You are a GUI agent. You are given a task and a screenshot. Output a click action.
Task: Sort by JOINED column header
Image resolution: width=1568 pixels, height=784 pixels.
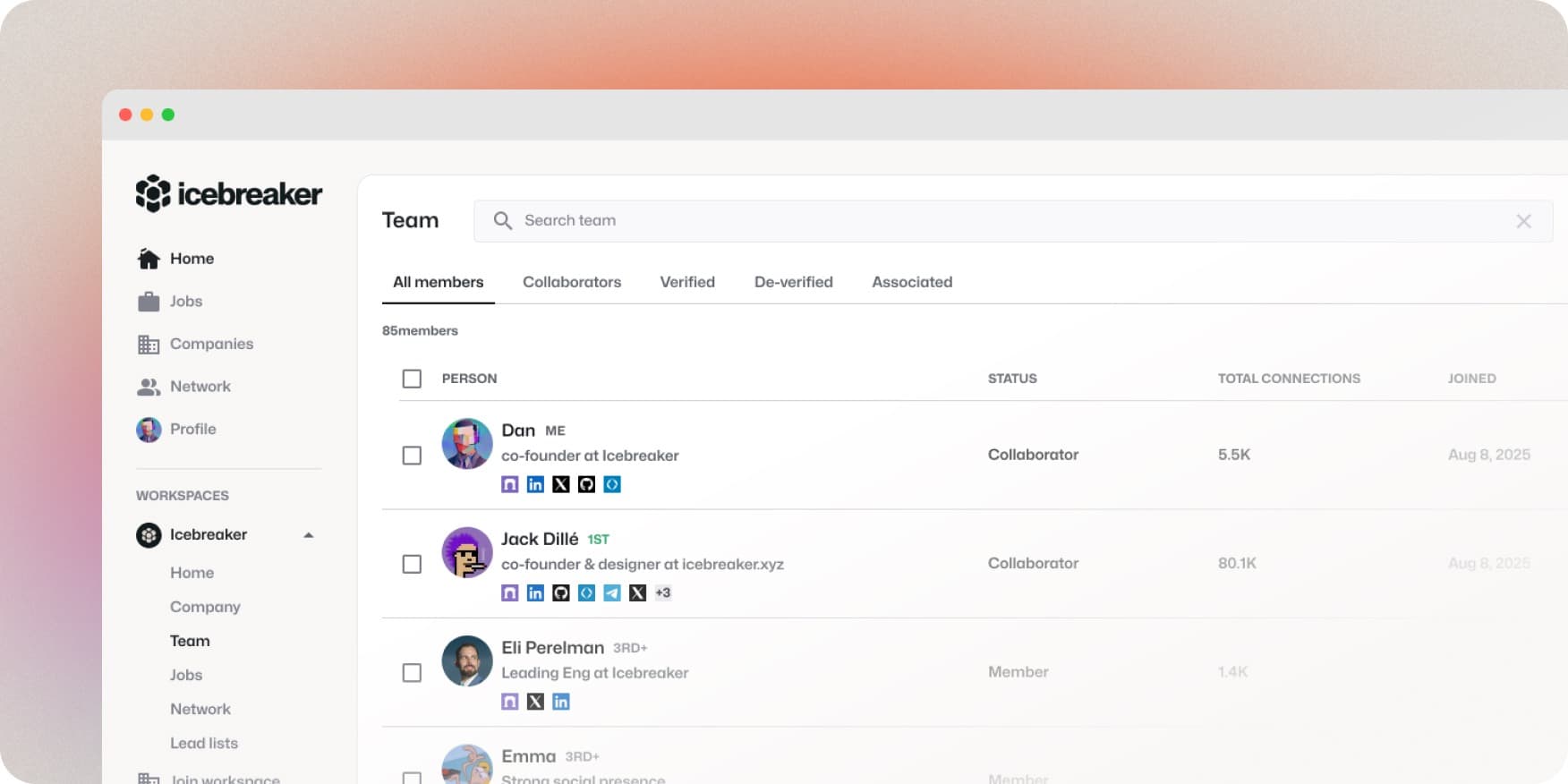[x=1471, y=379]
